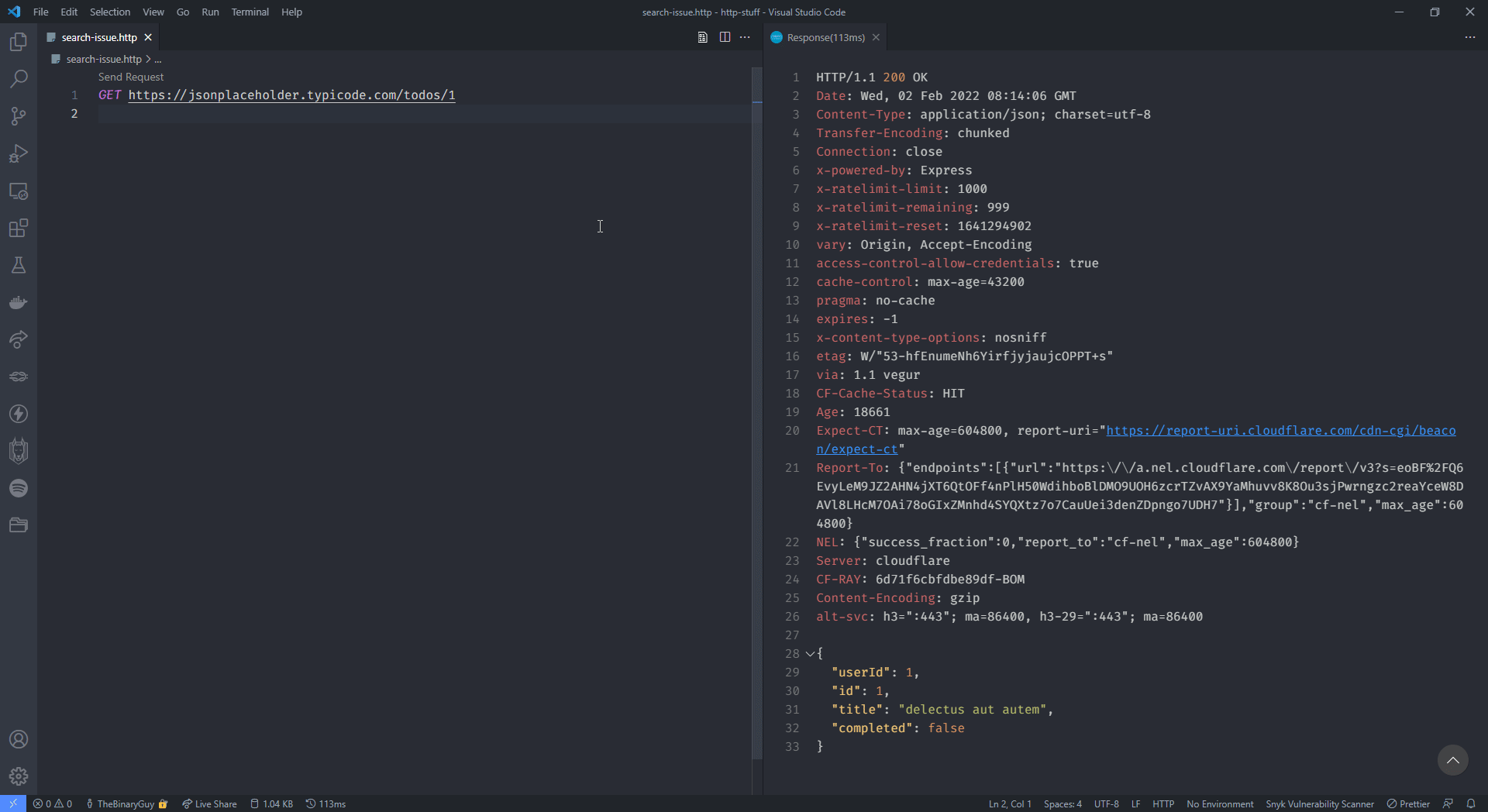Open the preview icon in editor toolbar
1488x812 pixels.
702,37
